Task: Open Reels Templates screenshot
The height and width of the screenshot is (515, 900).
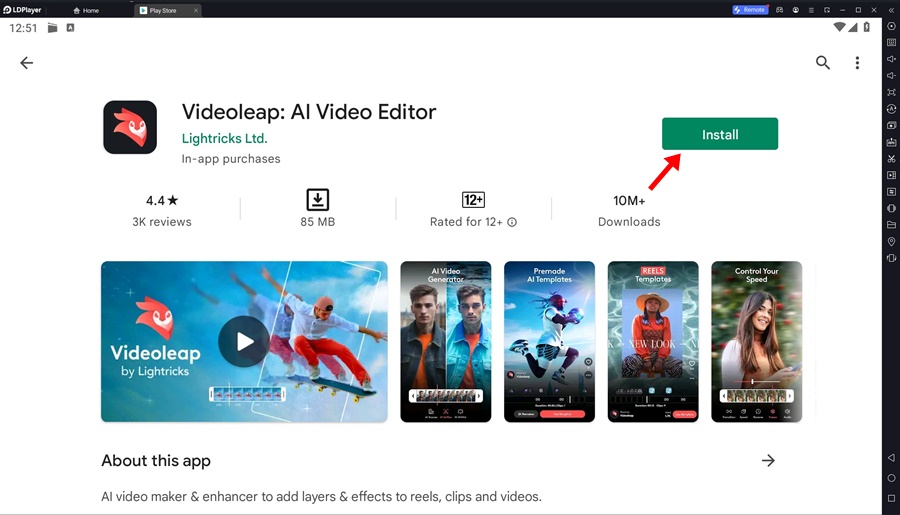Action: click(653, 342)
